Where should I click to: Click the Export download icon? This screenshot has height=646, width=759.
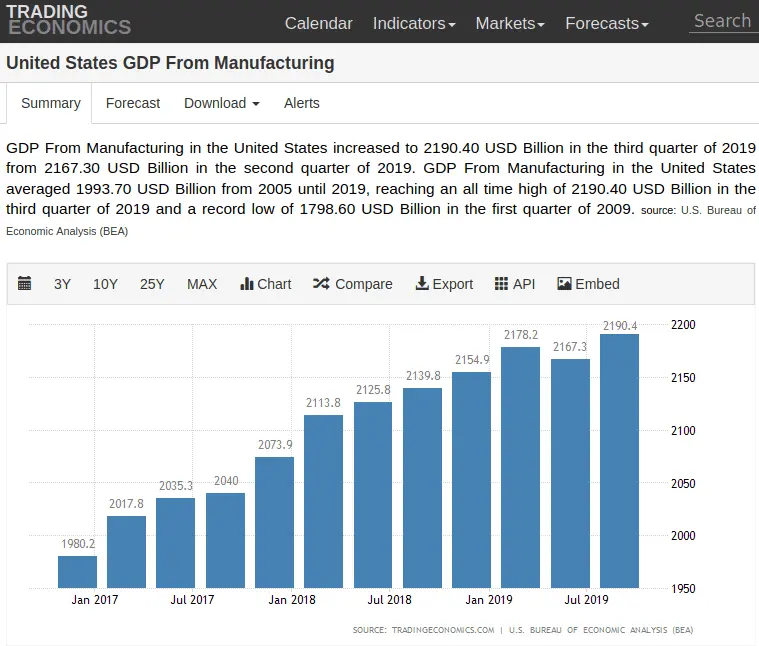tap(422, 284)
